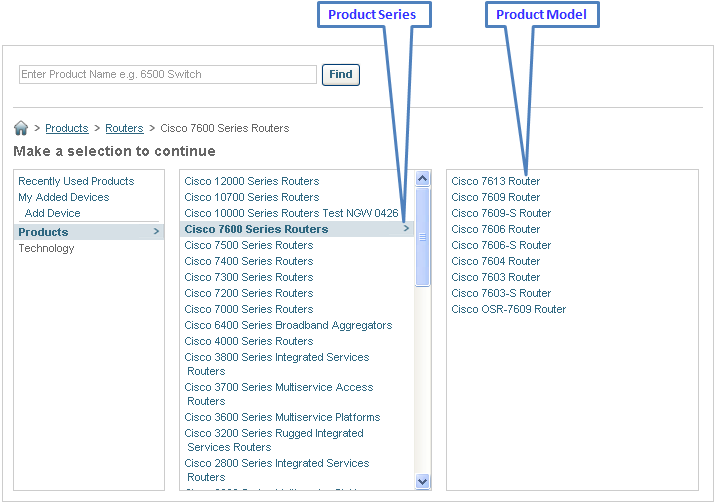Click arrow beside Cisco 7600 Series Routers
Image resolution: width=720 pixels, height=504 pixels.
tap(406, 228)
